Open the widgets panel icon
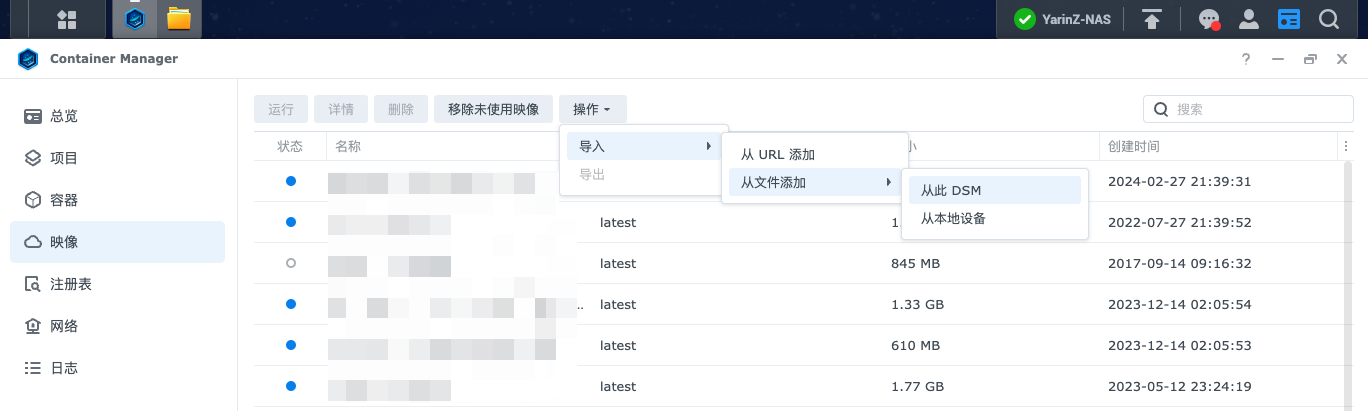The image size is (1368, 411). 1289,19
